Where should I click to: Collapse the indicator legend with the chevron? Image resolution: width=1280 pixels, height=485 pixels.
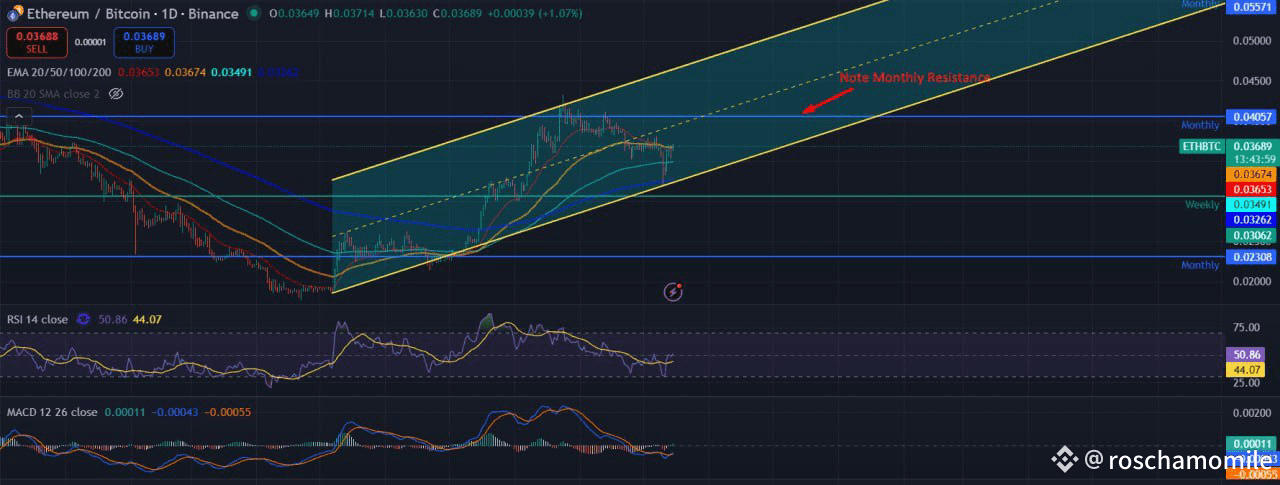pyautogui.click(x=18, y=116)
